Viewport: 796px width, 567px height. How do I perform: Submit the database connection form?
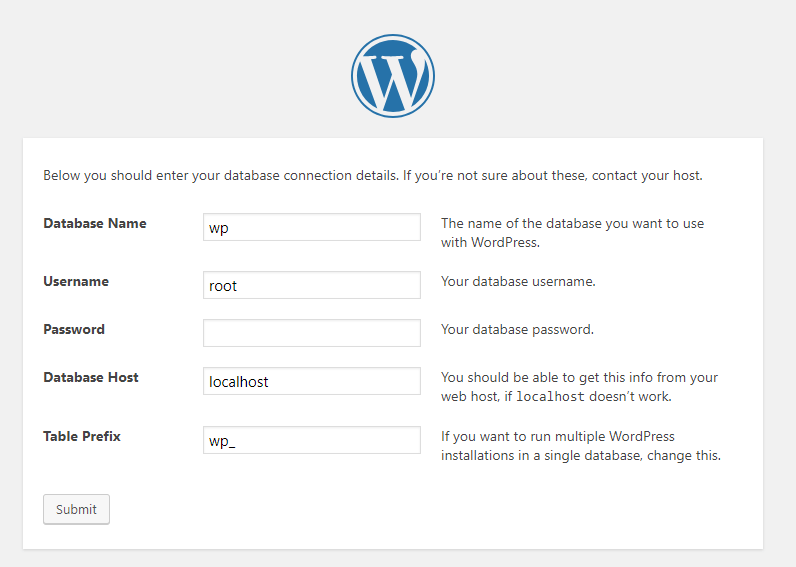coord(76,509)
